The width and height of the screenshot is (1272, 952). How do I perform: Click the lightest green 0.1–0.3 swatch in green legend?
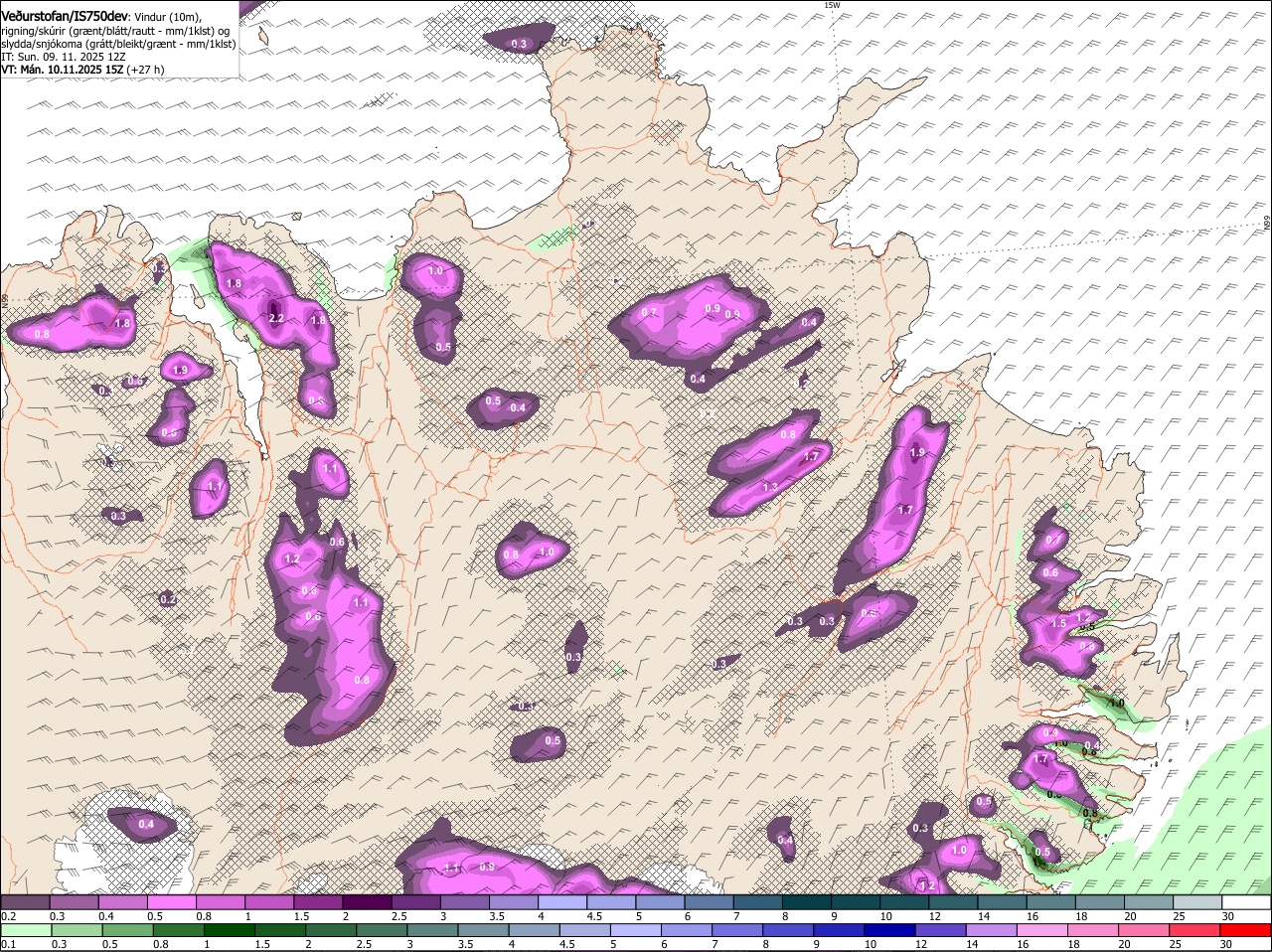point(26,931)
